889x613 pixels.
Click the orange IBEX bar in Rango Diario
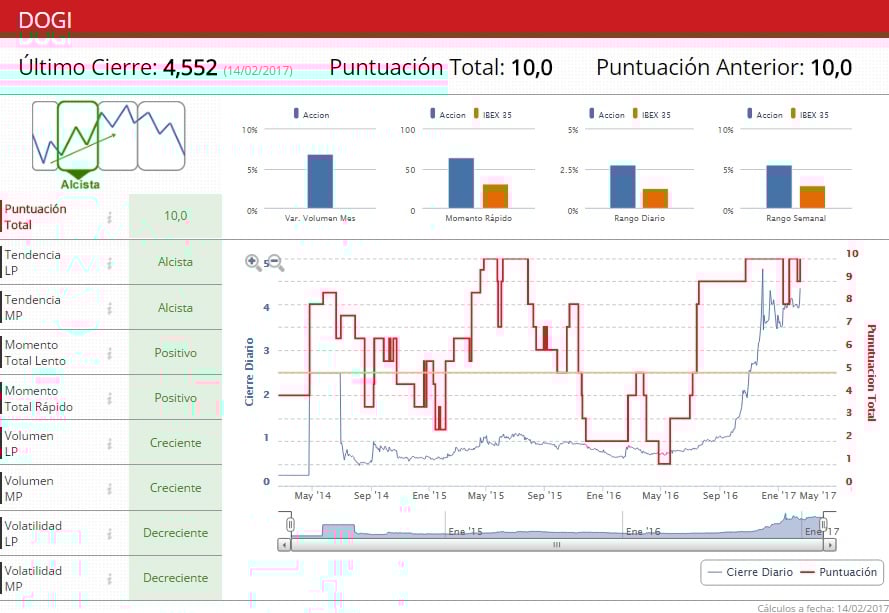pos(655,199)
